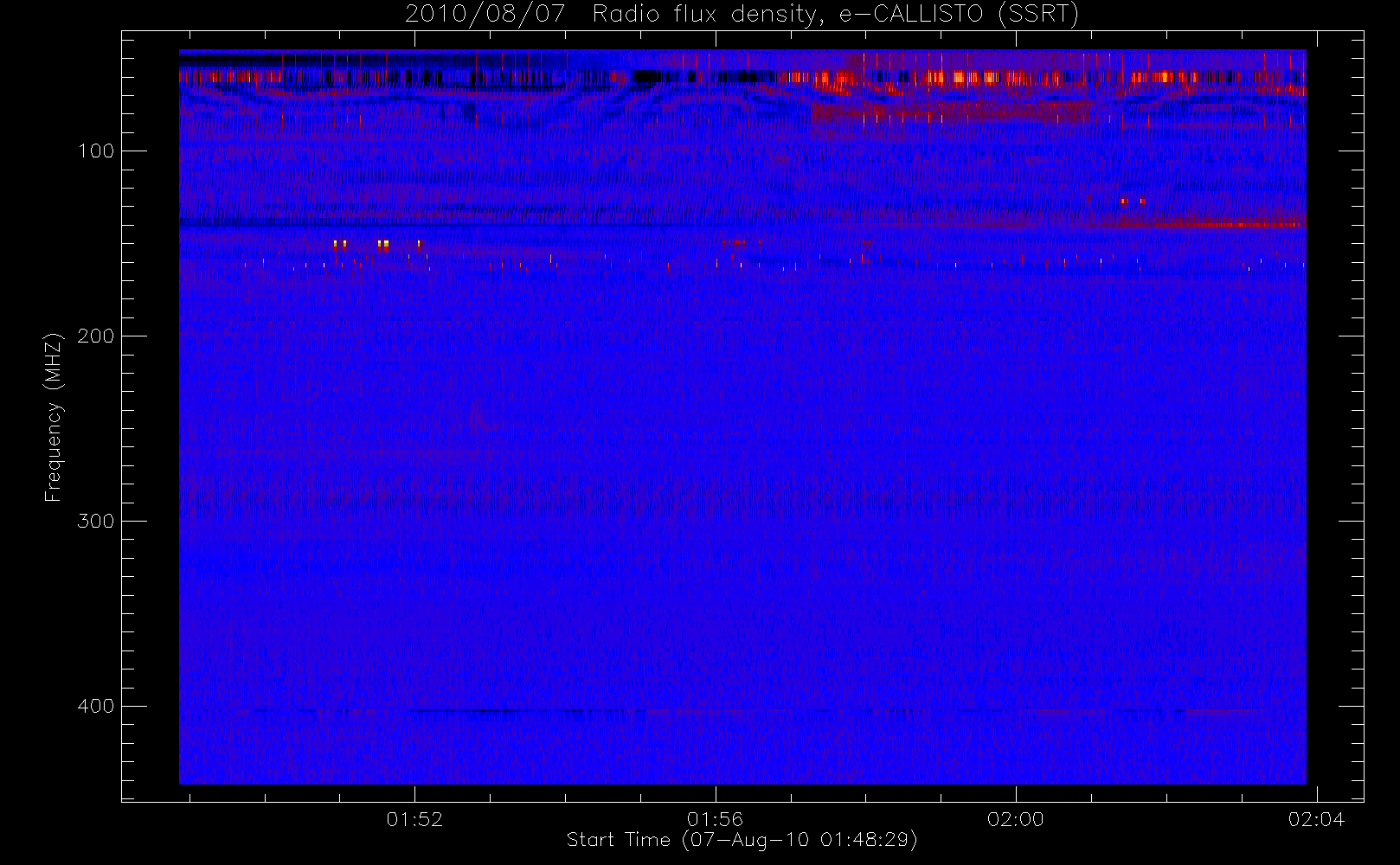The height and width of the screenshot is (865, 1400).
Task: Click the 400 frequency tick label
Action: (x=95, y=707)
